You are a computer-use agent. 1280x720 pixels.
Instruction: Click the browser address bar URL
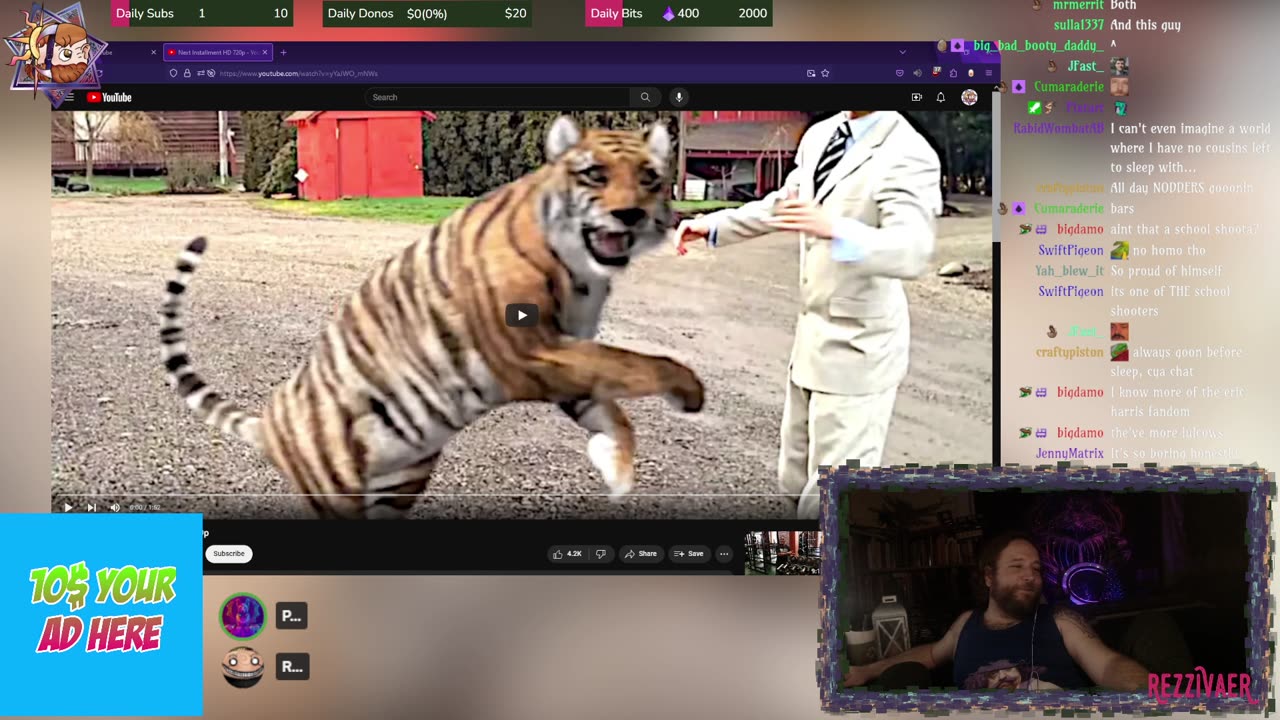coord(298,73)
